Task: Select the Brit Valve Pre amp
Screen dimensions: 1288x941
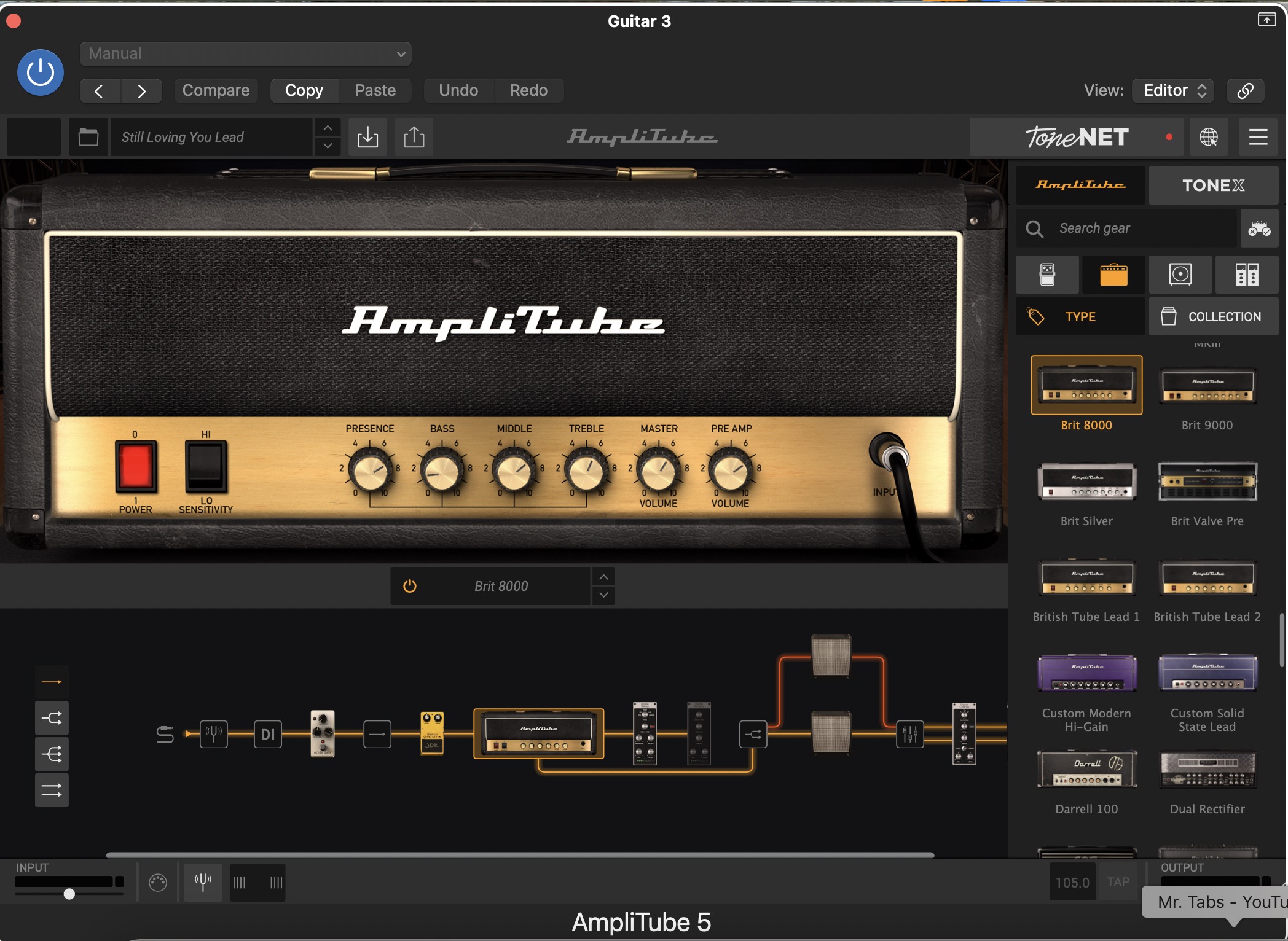Action: point(1207,482)
